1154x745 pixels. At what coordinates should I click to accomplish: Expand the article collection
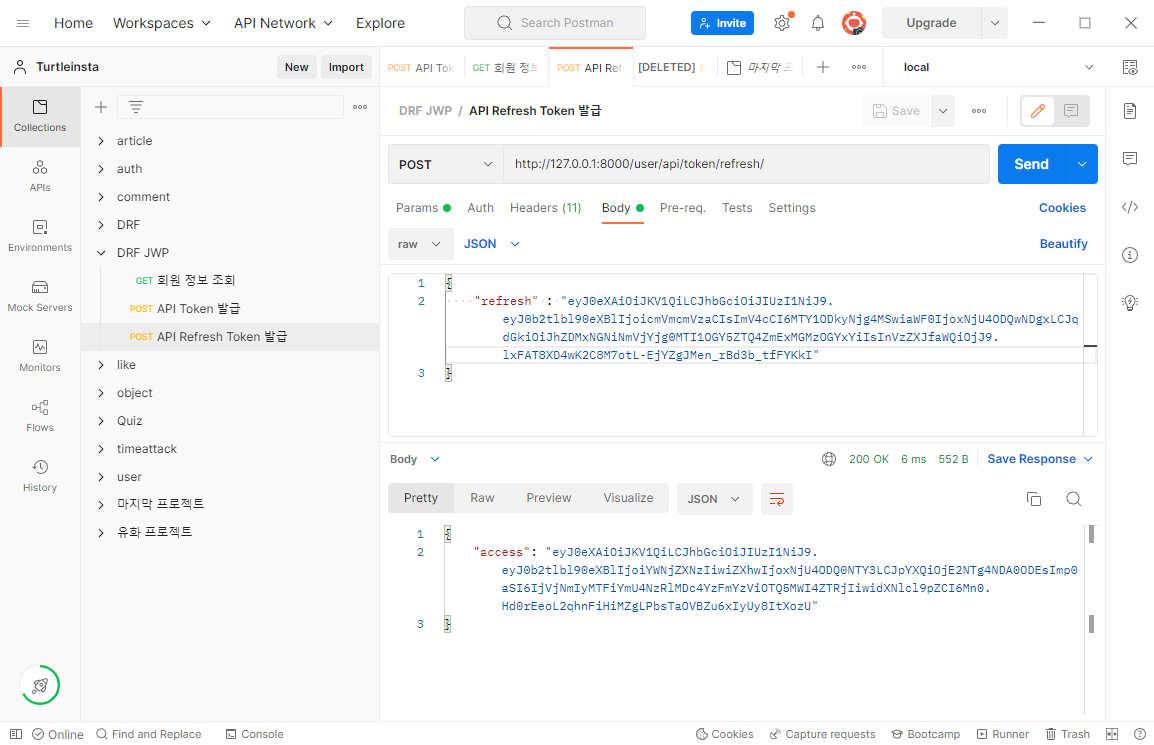101,141
